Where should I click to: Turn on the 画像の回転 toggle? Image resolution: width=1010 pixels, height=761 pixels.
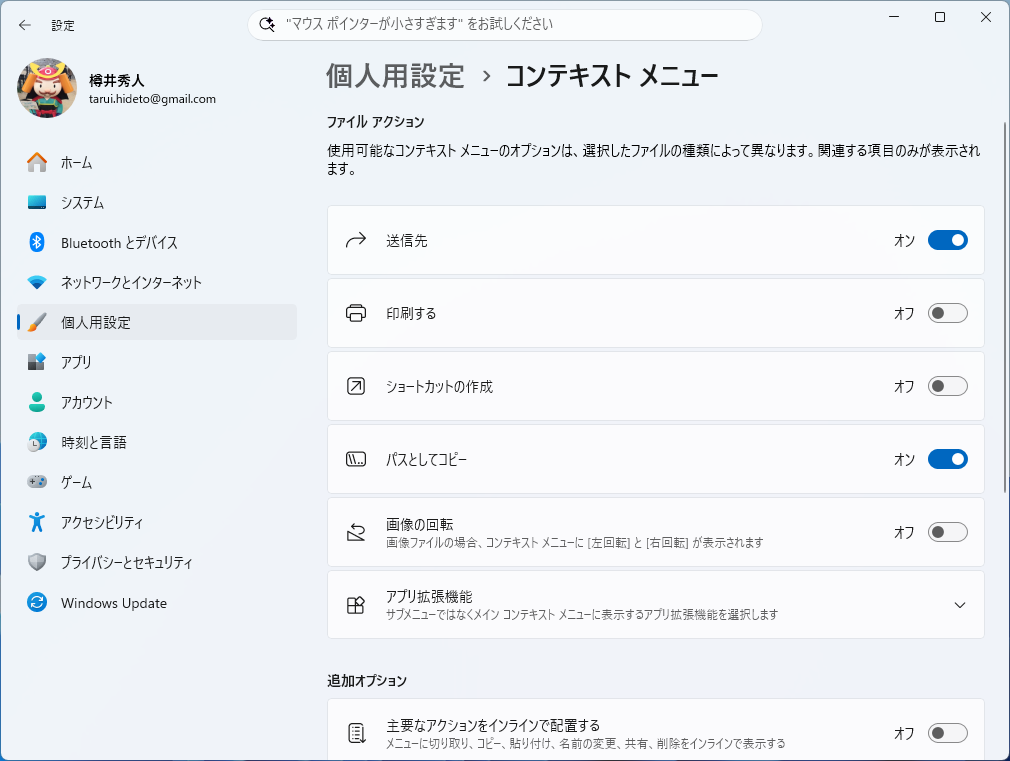[x=948, y=532]
